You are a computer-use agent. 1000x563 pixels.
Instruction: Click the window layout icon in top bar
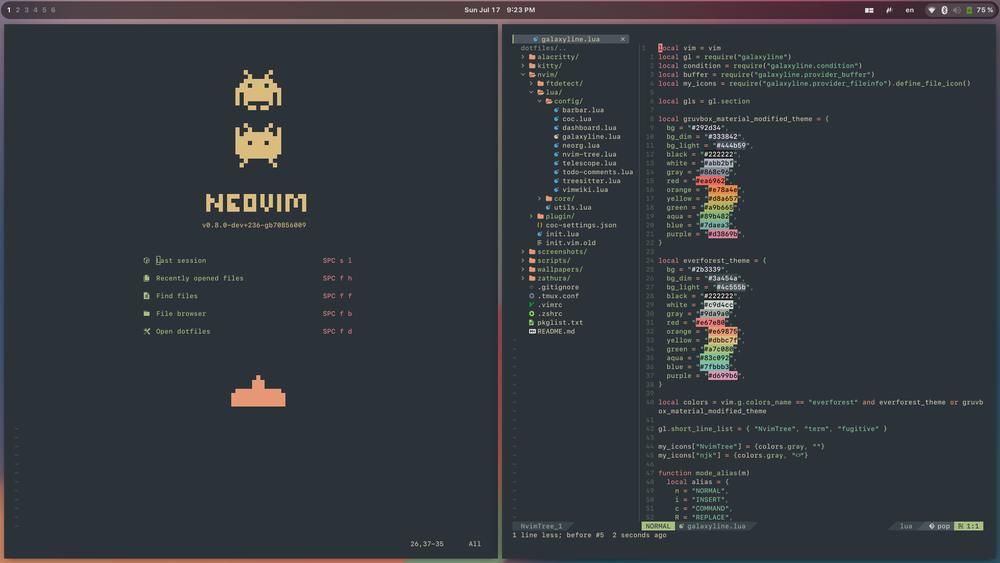(869, 10)
